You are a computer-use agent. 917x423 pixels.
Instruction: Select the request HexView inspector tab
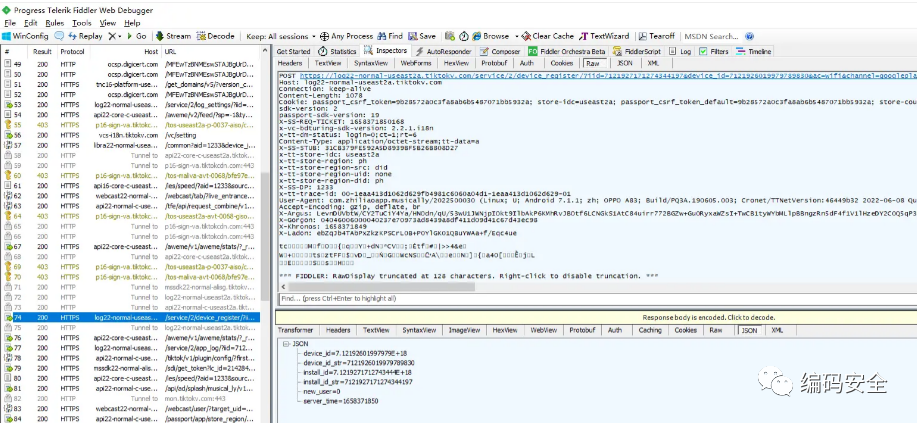tap(456, 63)
